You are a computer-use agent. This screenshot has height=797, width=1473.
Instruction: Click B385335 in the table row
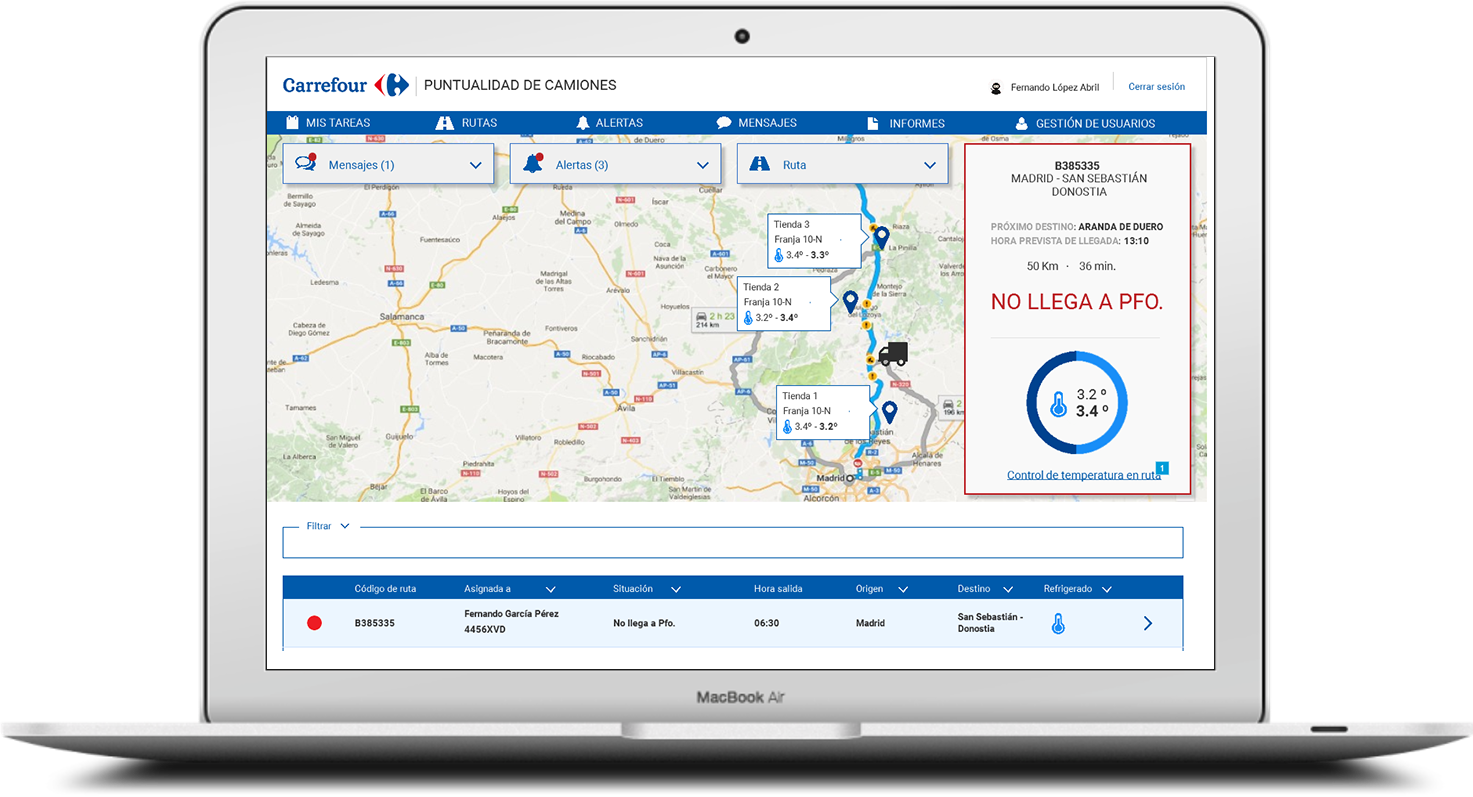375,623
